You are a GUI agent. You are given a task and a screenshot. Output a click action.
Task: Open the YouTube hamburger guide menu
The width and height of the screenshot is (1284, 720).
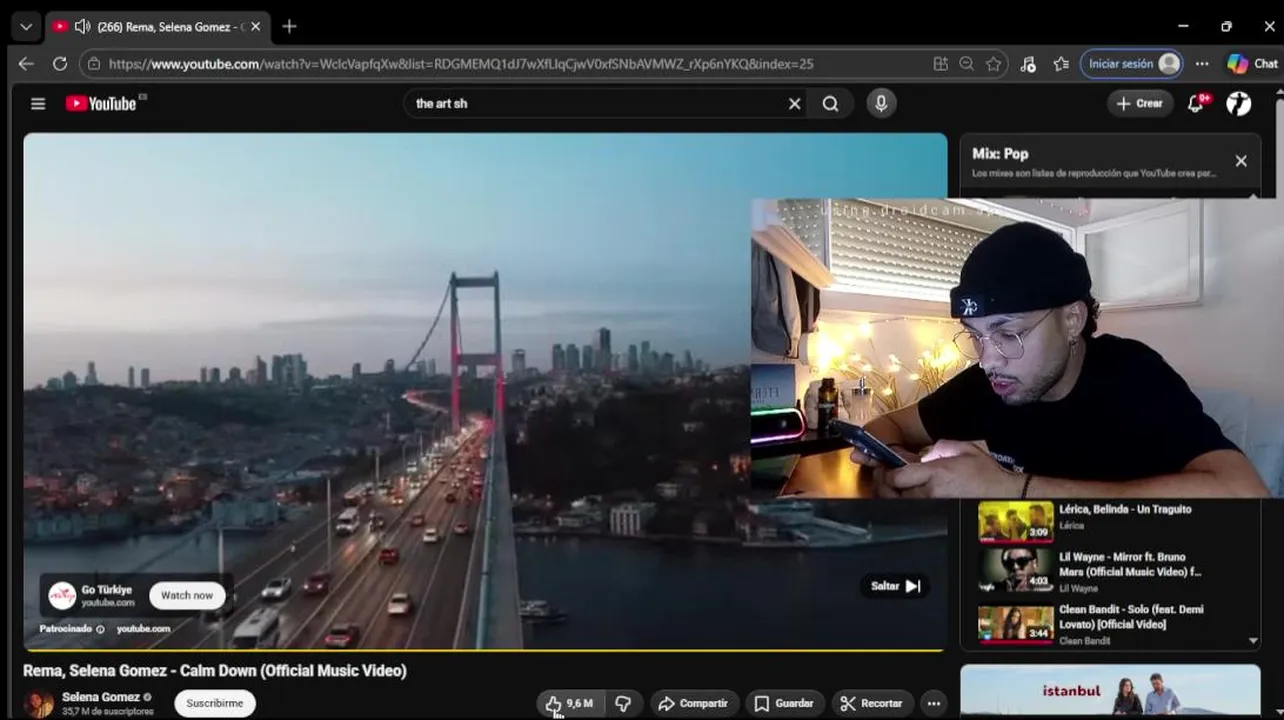click(x=38, y=103)
